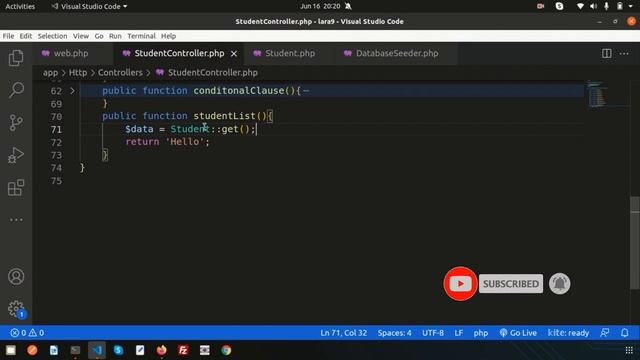Open the File menu
Viewport: 640px width, 360px height.
pos(8,36)
